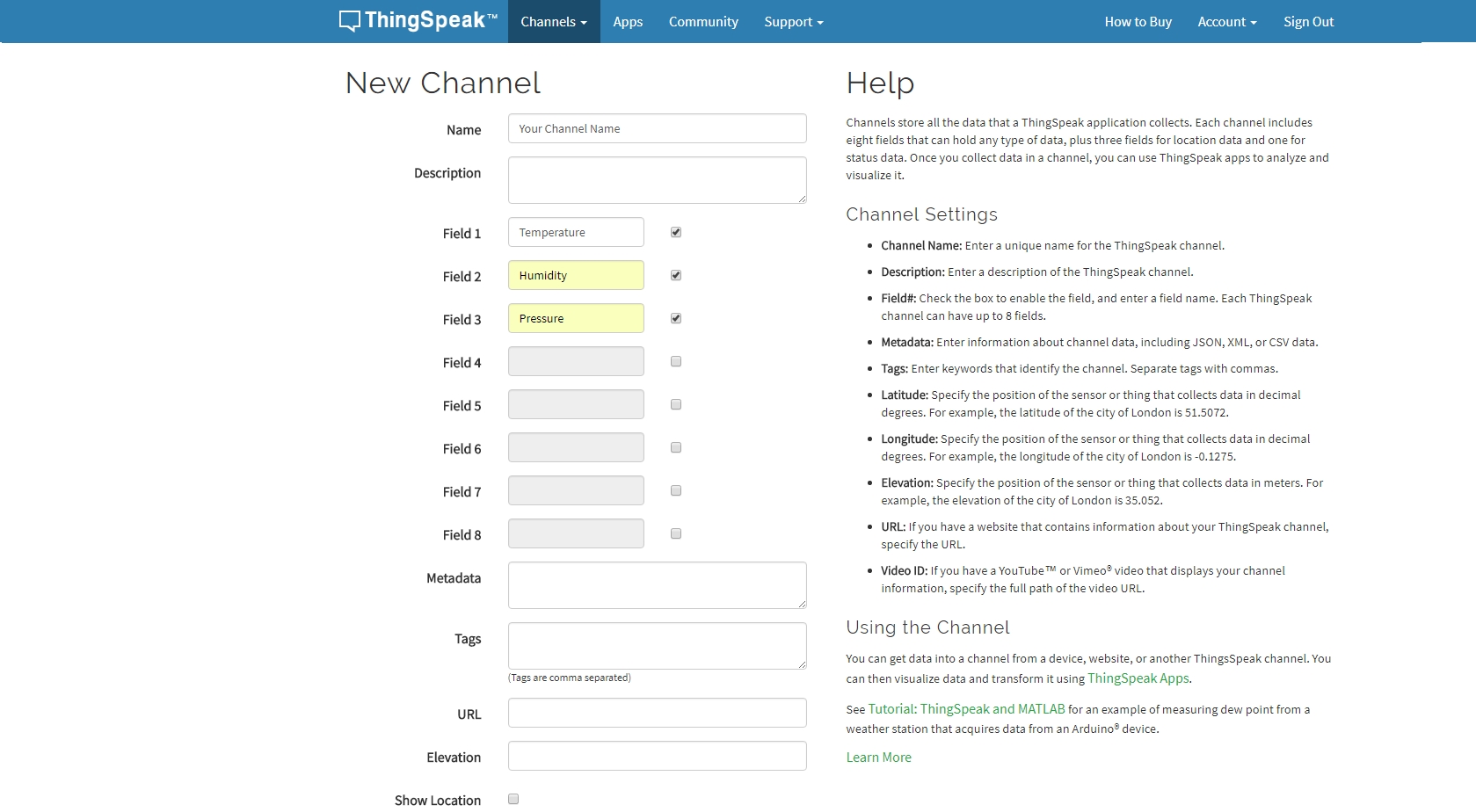Image resolution: width=1476 pixels, height=812 pixels.
Task: Click the Tags resize handle corner
Action: point(802,664)
